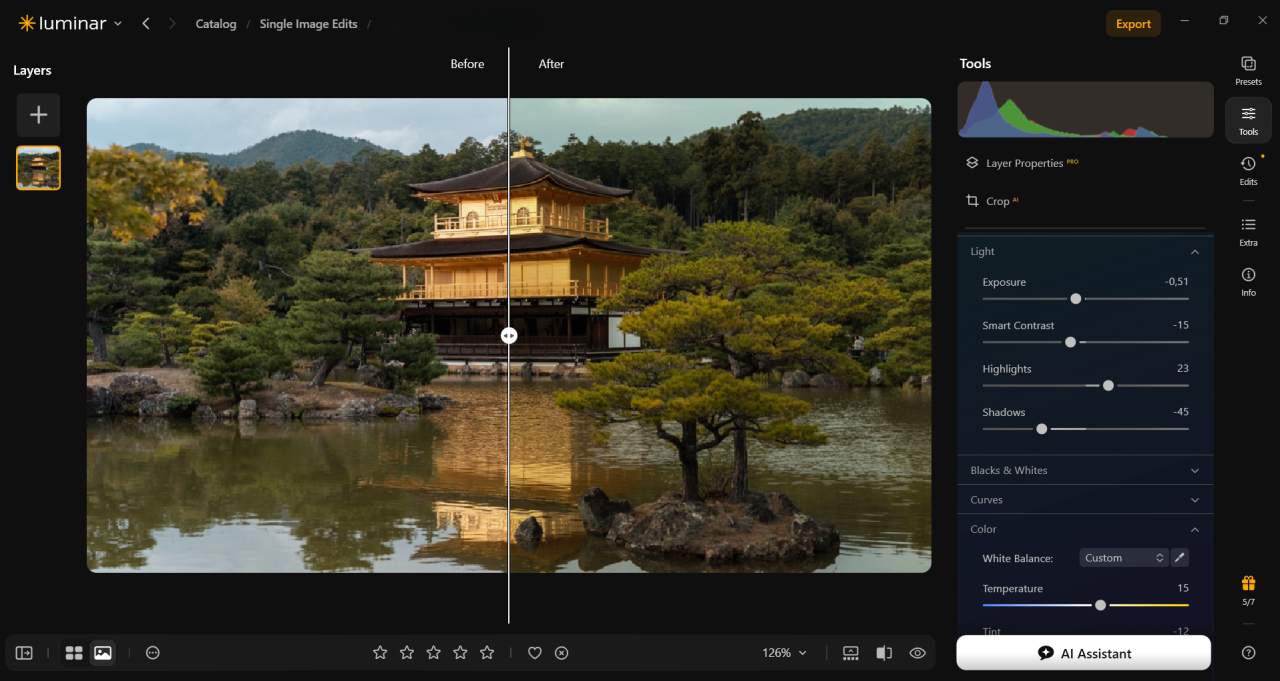Screen dimensions: 1280x681
Task: Click the Highlights slider handle
Action: click(1108, 385)
